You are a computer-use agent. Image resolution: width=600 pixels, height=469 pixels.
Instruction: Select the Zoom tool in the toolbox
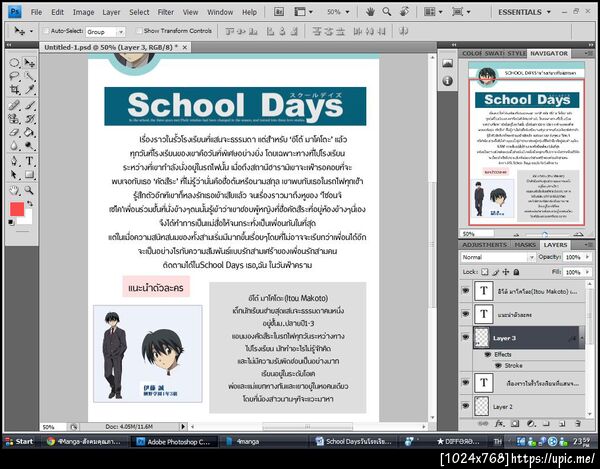point(29,190)
